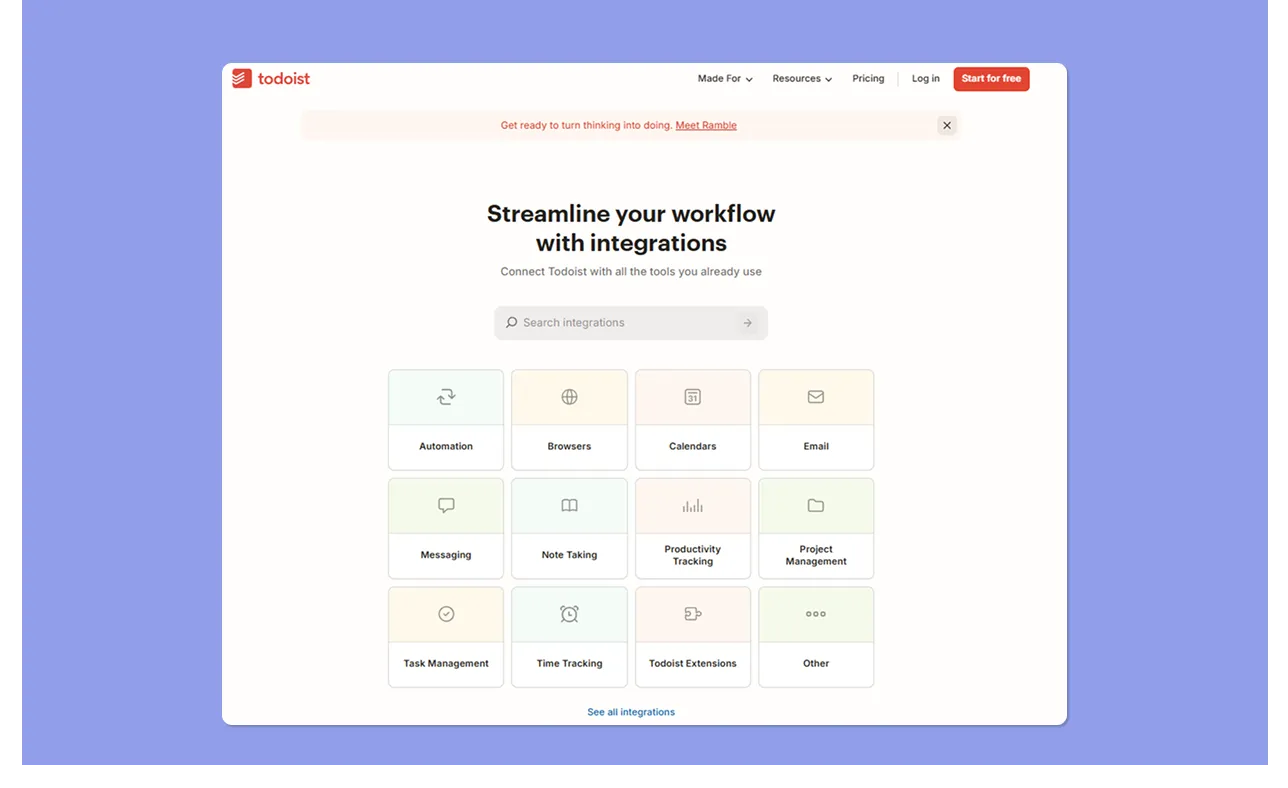Open the Browsers category label
The width and height of the screenshot is (1288, 788).
569,447
